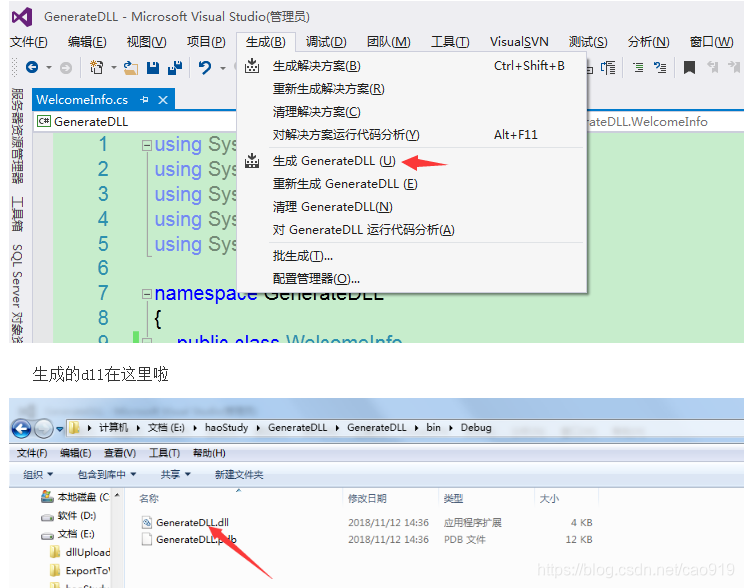The width and height of the screenshot is (744, 588).
Task: Collapse the using directives block
Action: [147, 145]
